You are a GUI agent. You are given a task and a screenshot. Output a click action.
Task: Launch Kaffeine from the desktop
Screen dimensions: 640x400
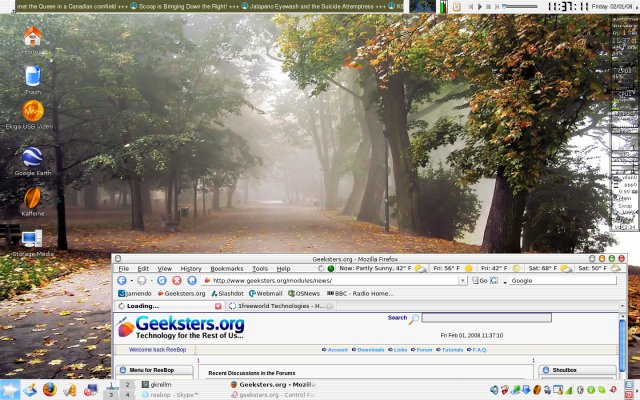33,197
